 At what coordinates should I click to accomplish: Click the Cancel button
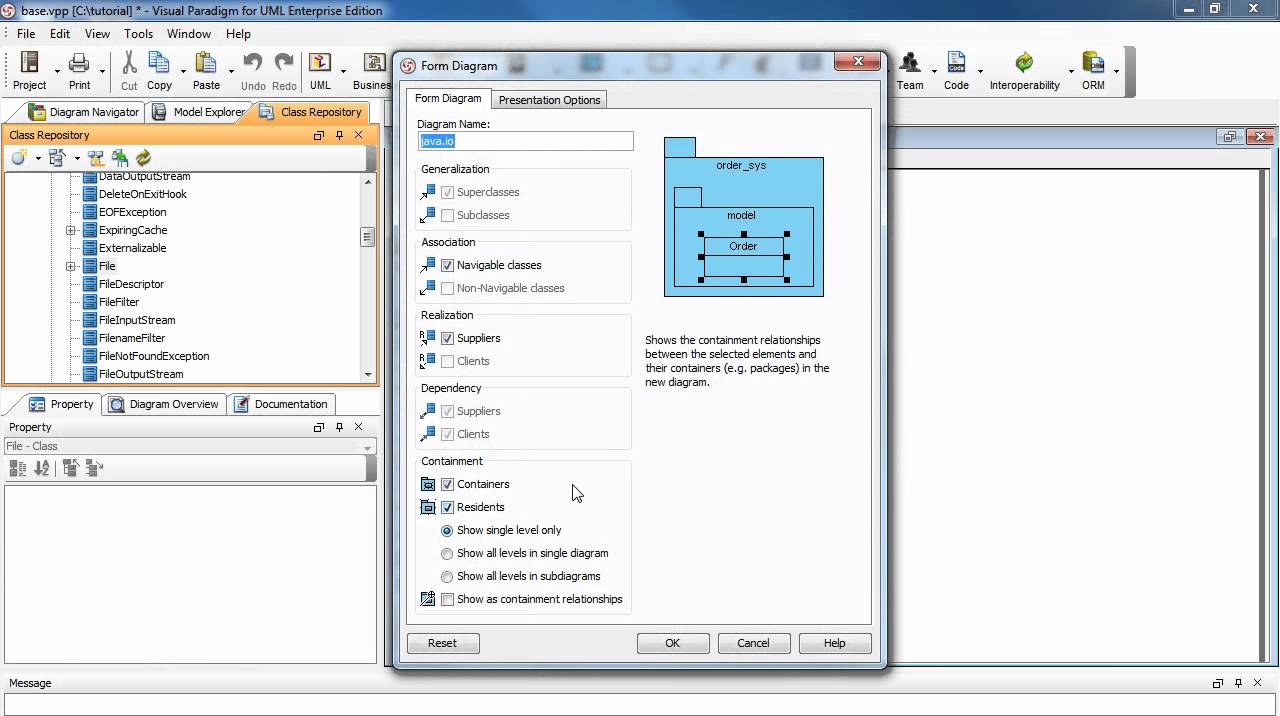(753, 643)
